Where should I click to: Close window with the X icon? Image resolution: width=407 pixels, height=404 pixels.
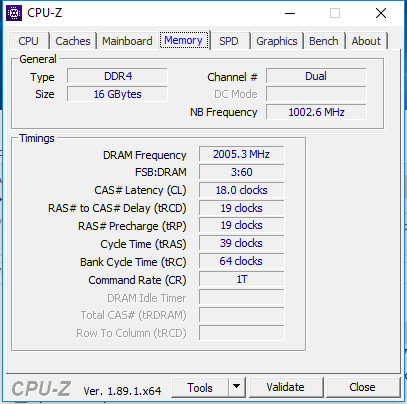click(x=381, y=13)
